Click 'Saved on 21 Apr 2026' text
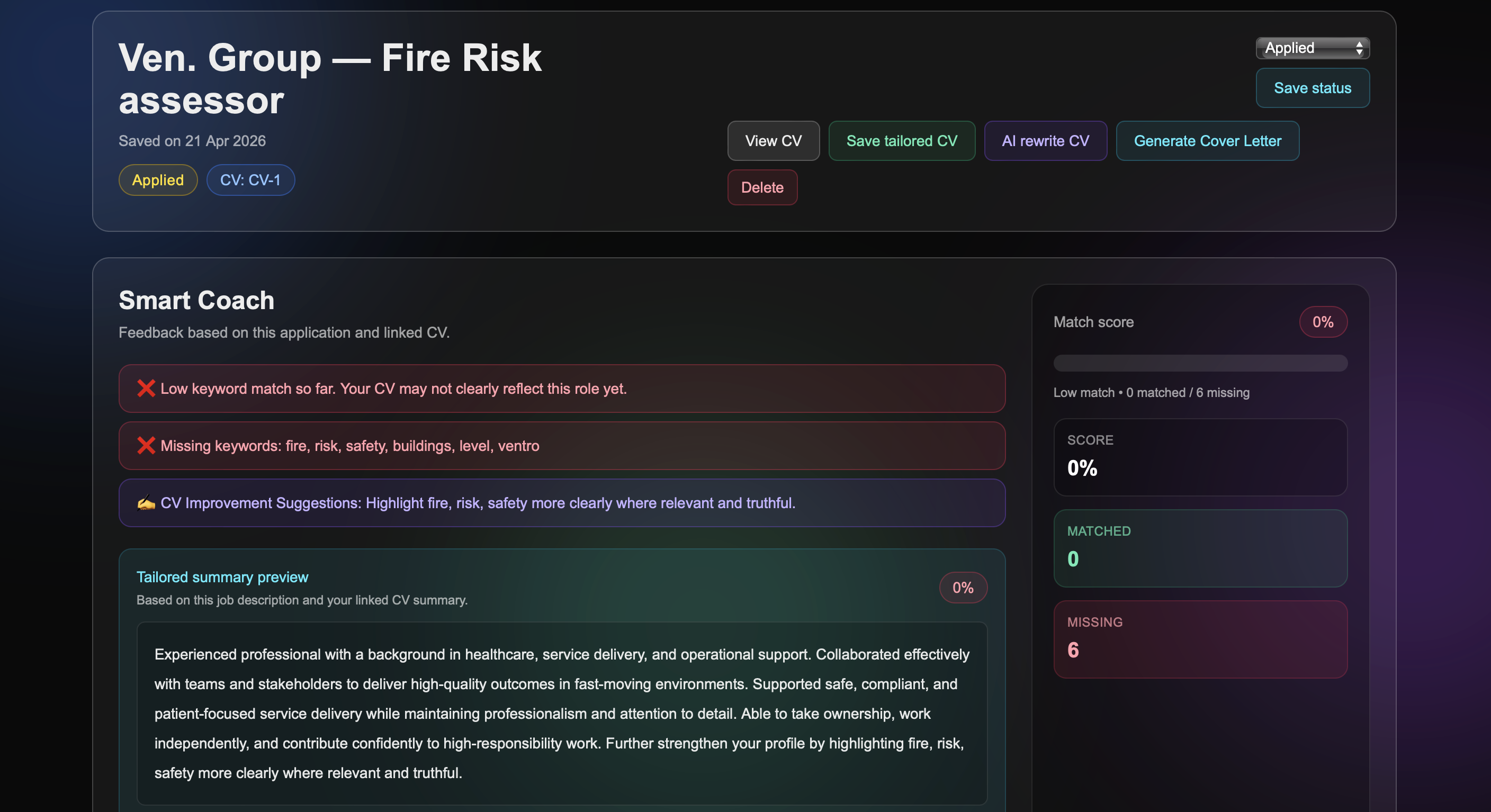Viewport: 1491px width, 812px height. click(192, 141)
